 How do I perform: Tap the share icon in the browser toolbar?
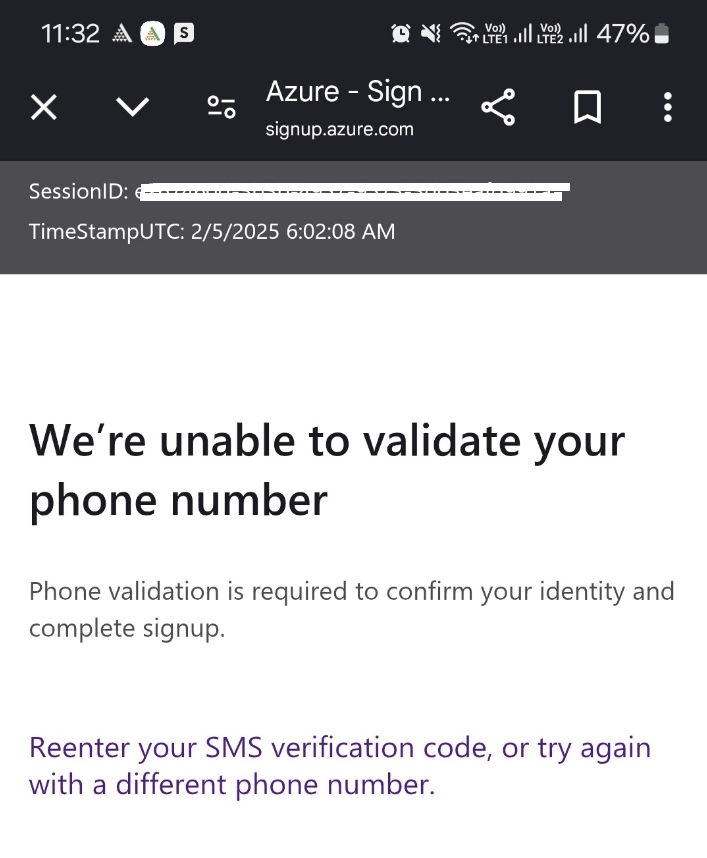tap(498, 107)
